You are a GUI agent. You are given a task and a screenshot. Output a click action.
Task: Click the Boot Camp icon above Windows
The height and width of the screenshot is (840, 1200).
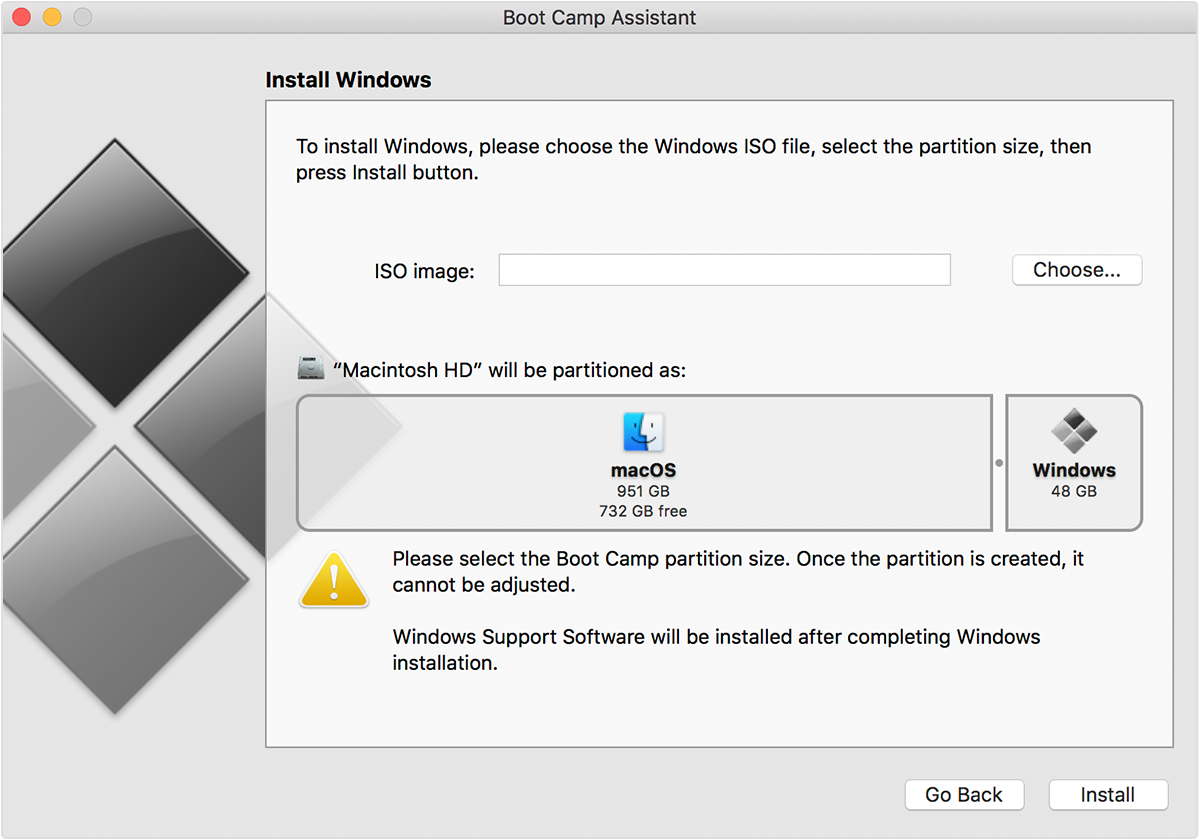1074,431
